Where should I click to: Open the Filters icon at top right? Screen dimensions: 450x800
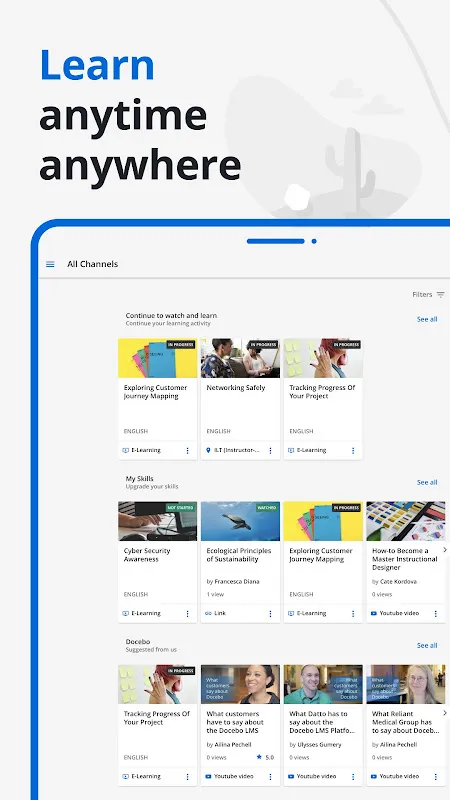pyautogui.click(x=440, y=294)
